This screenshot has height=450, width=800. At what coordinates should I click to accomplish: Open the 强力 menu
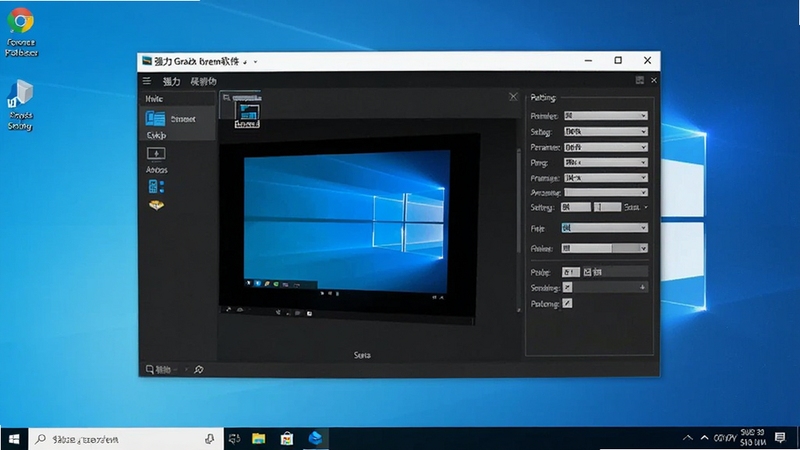pos(171,82)
